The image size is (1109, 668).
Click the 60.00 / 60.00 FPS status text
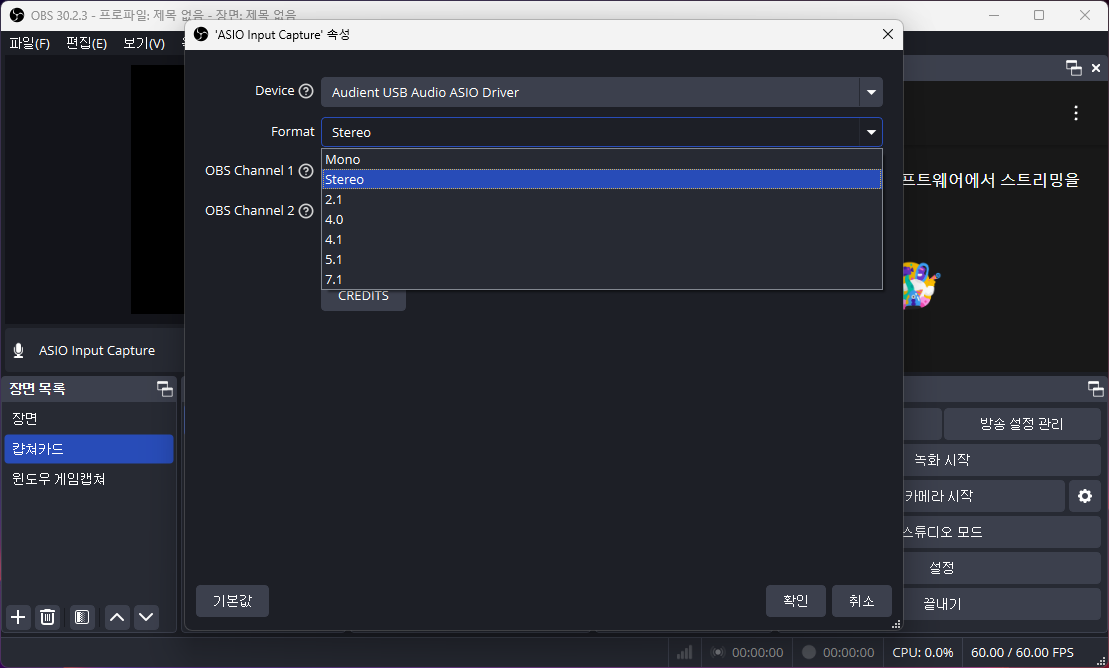(x=1022, y=652)
